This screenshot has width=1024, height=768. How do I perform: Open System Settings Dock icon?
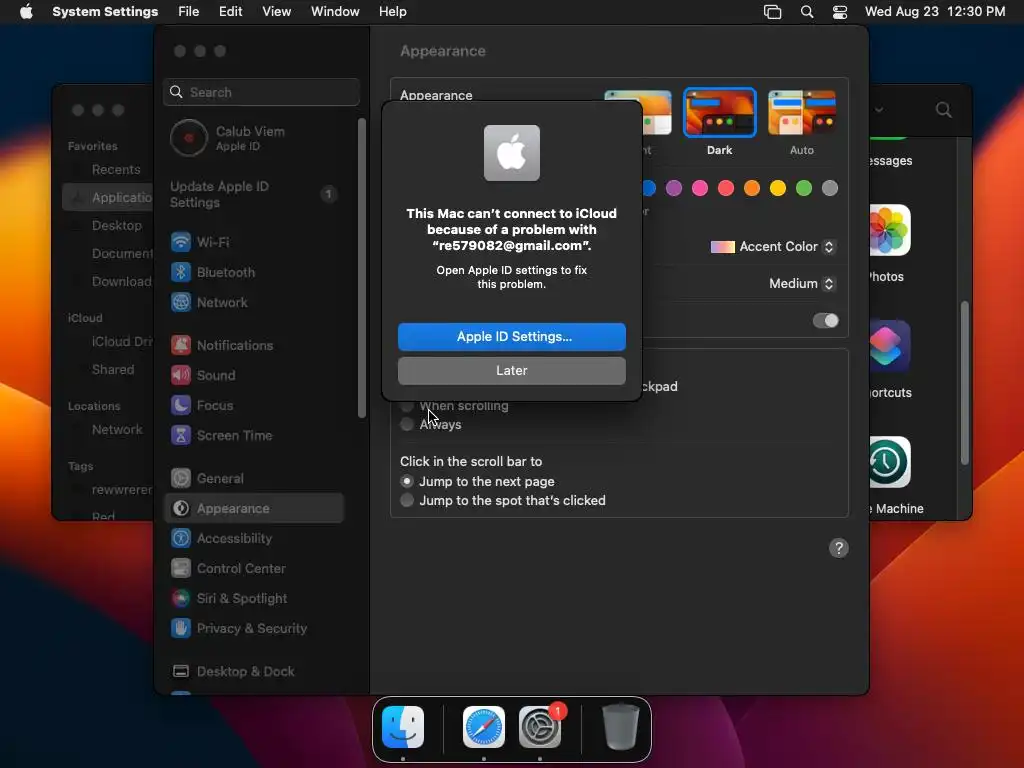[x=540, y=727]
